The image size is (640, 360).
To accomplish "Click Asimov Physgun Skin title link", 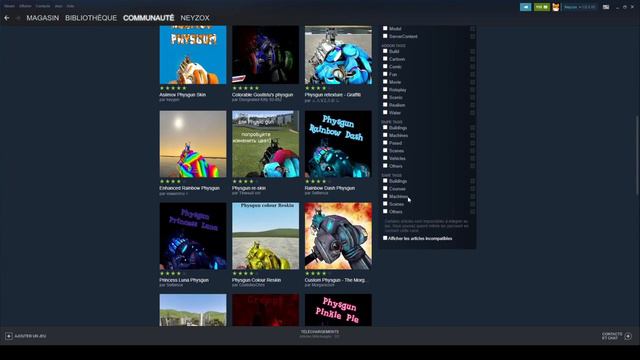I will click(x=182, y=95).
